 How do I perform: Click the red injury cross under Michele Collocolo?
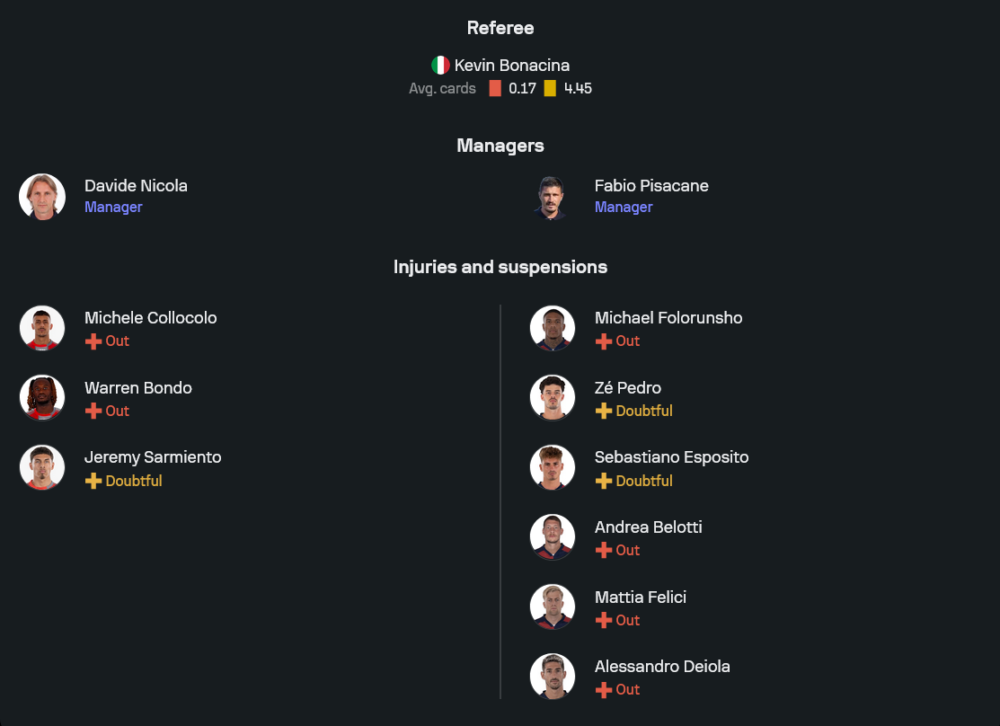pyautogui.click(x=93, y=341)
